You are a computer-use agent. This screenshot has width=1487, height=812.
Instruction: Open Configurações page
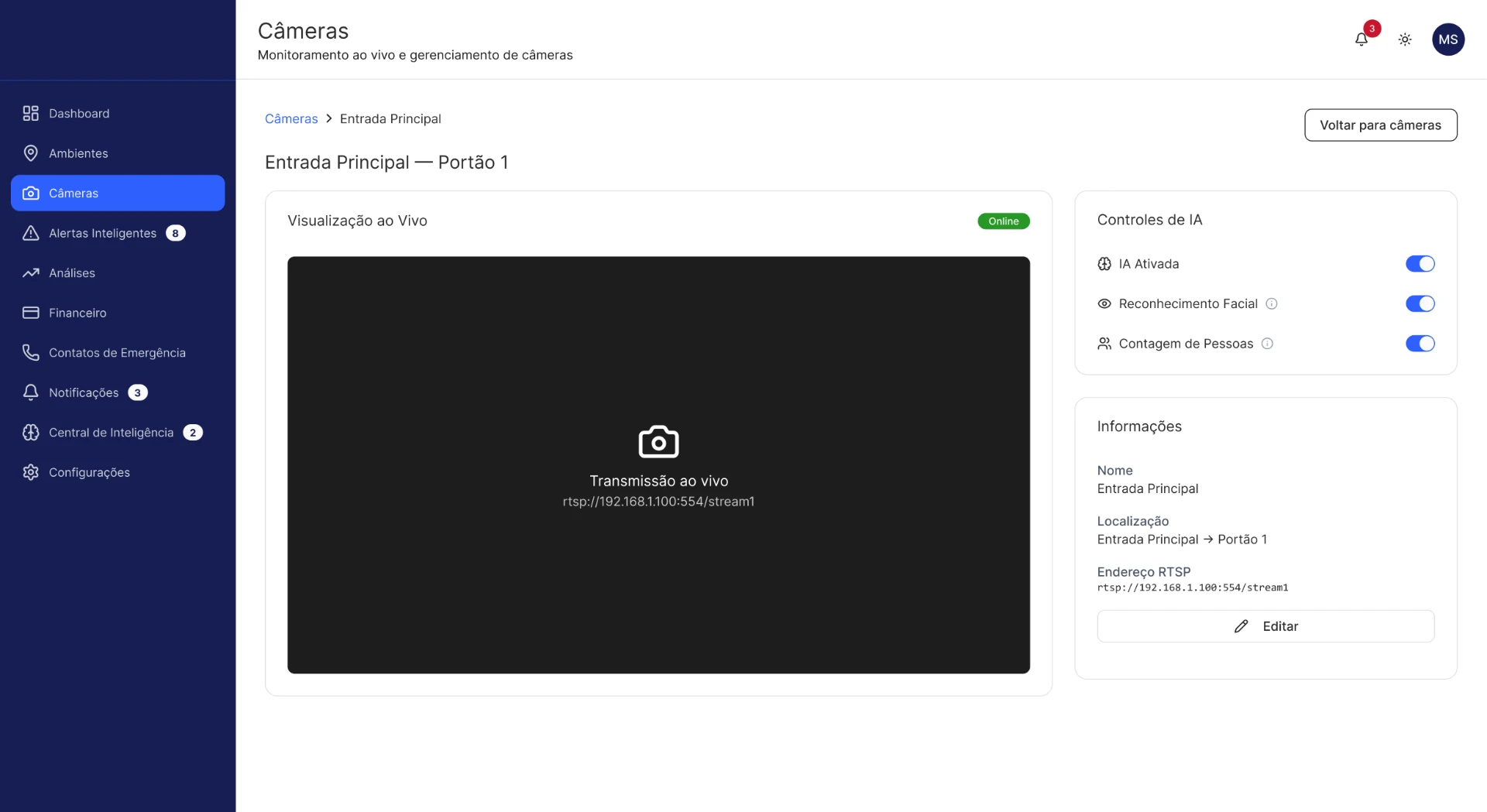(x=118, y=472)
